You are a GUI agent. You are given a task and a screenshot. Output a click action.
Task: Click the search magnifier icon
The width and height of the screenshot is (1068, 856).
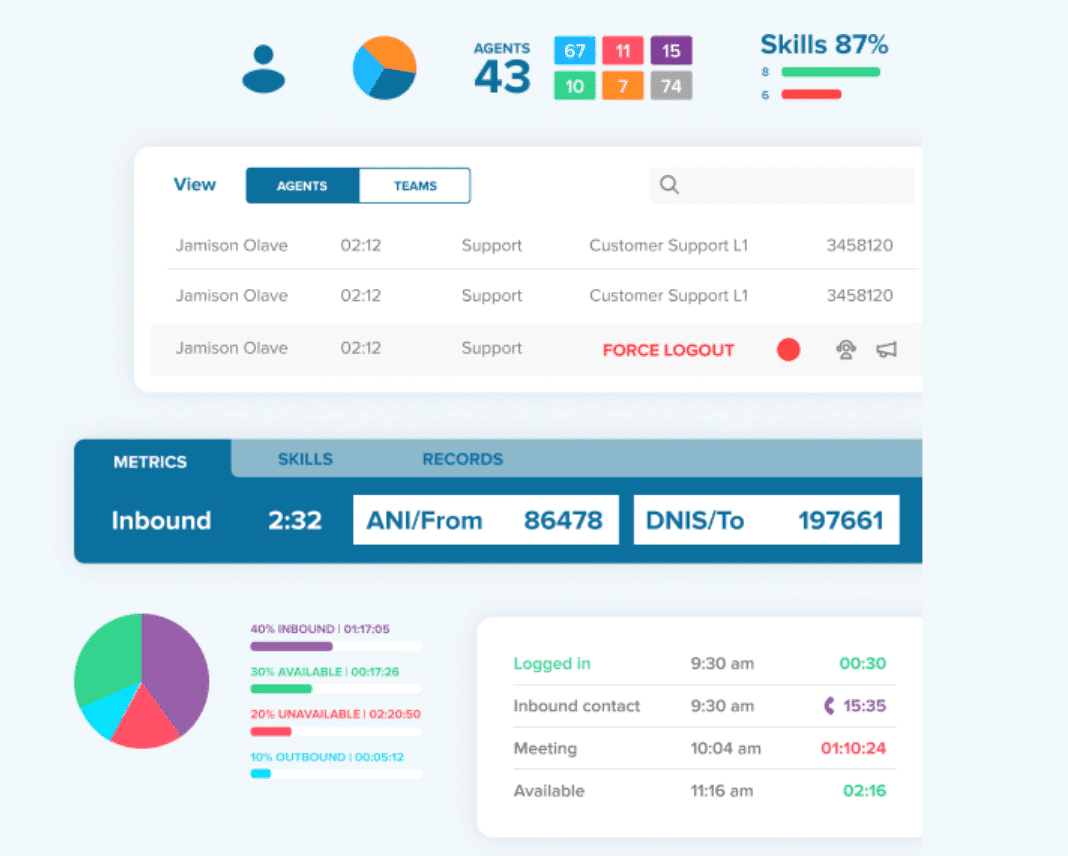pyautogui.click(x=670, y=185)
